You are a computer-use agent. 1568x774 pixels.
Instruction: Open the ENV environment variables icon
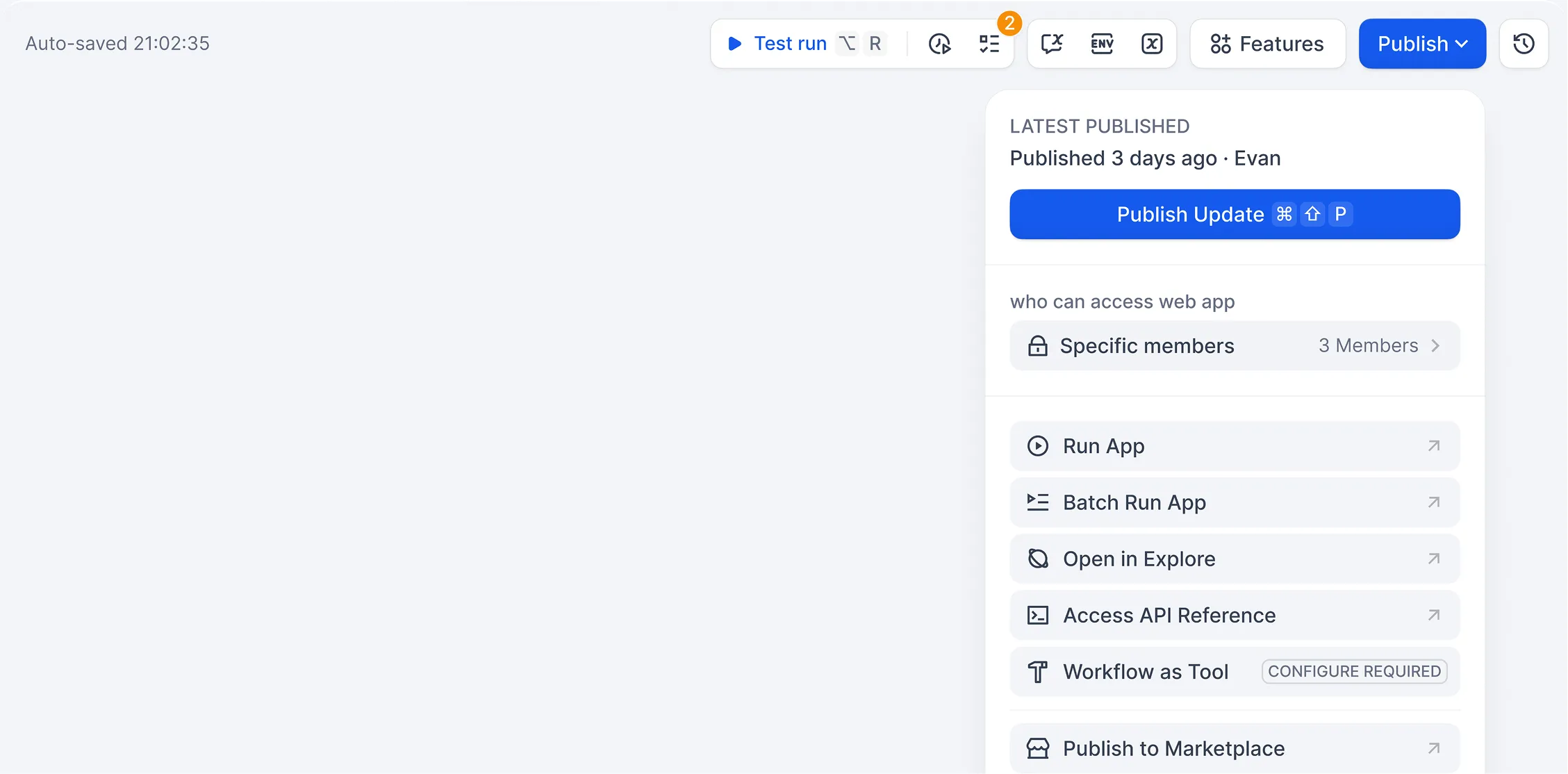(1102, 44)
